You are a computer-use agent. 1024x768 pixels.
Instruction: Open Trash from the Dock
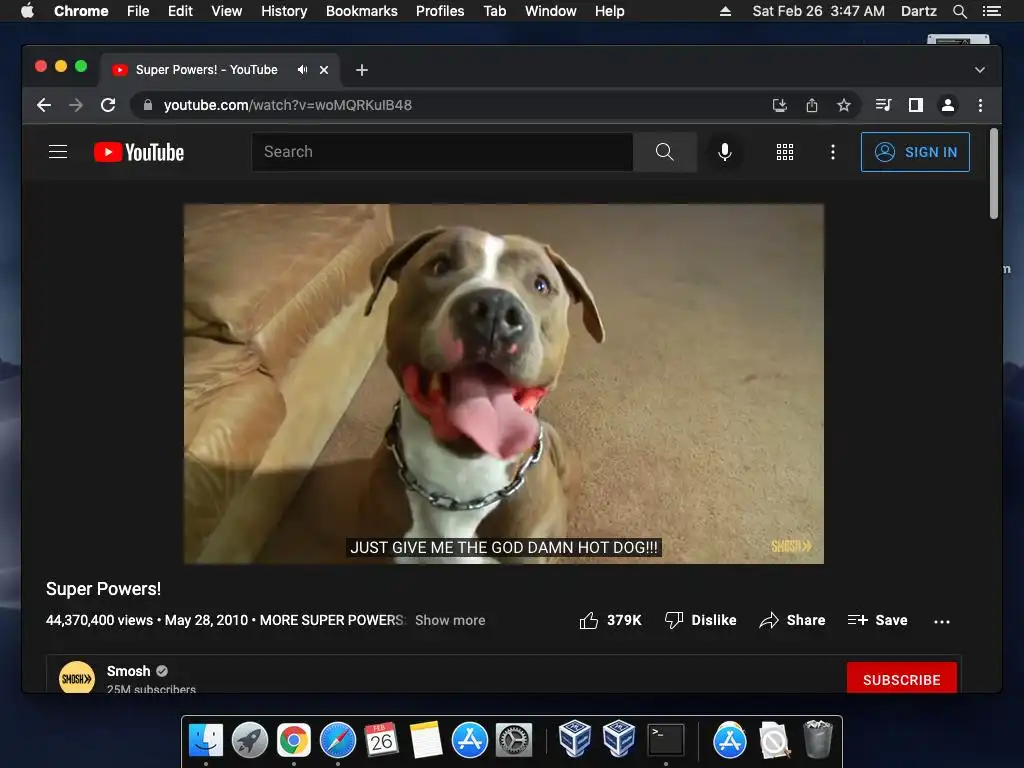pos(818,739)
